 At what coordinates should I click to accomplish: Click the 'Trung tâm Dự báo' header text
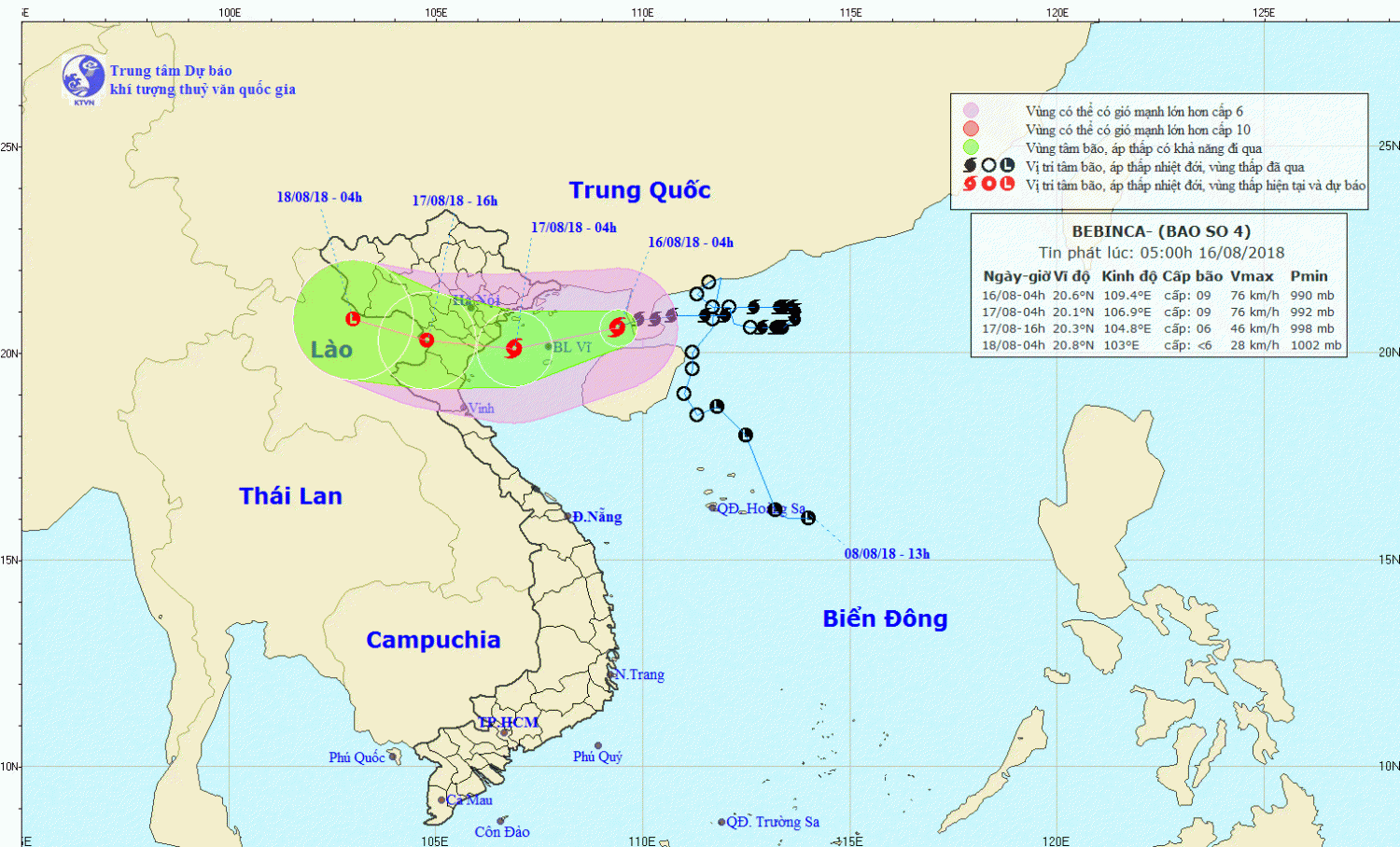pyautogui.click(x=171, y=71)
